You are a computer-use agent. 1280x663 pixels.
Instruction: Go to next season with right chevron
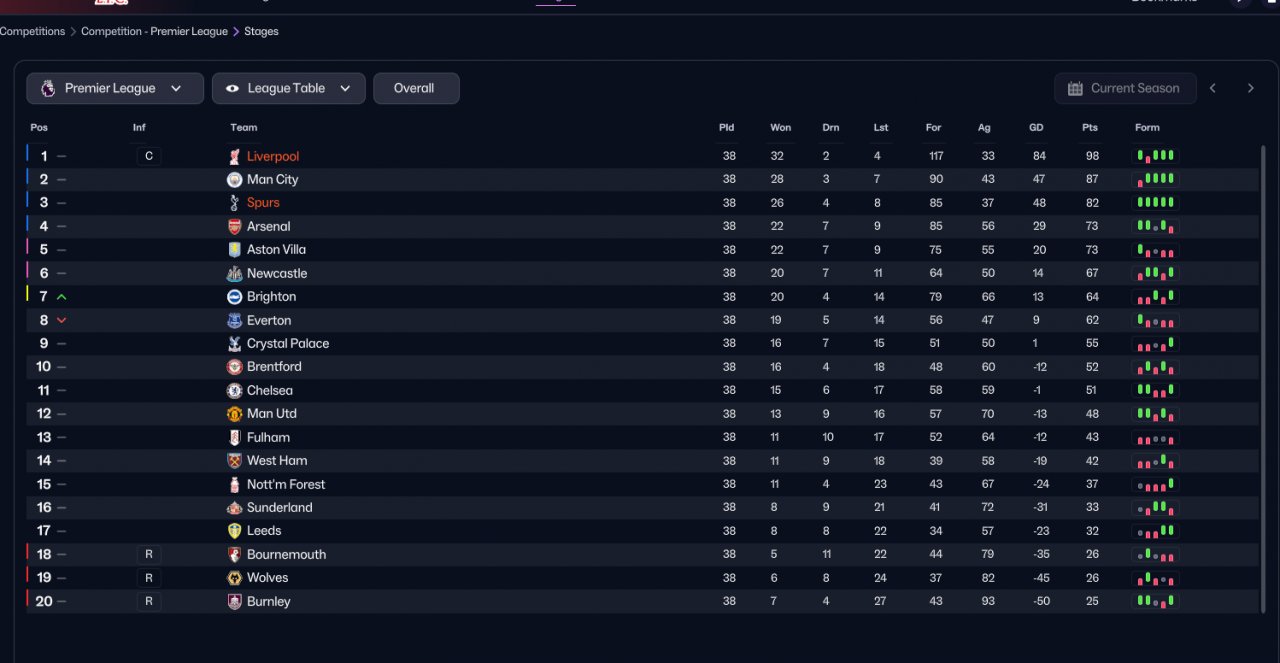click(1250, 88)
